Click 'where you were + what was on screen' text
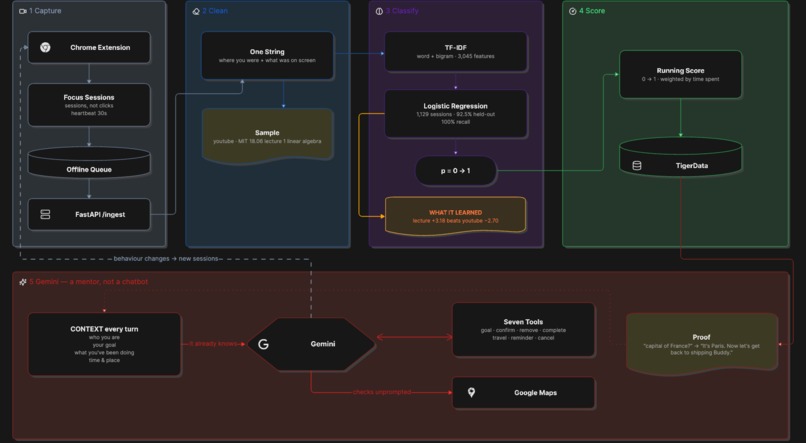This screenshot has height=443, width=806. point(267,60)
